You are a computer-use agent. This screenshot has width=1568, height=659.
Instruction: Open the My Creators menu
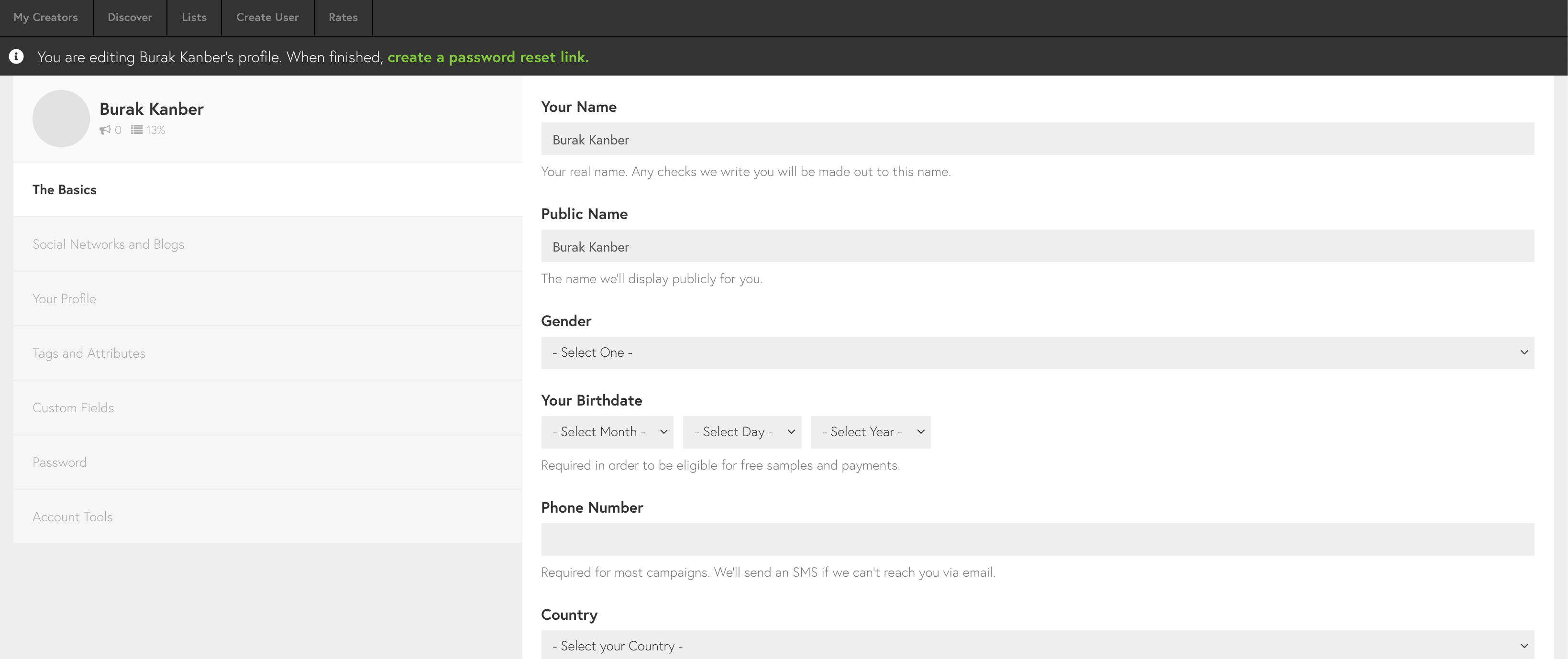45,18
